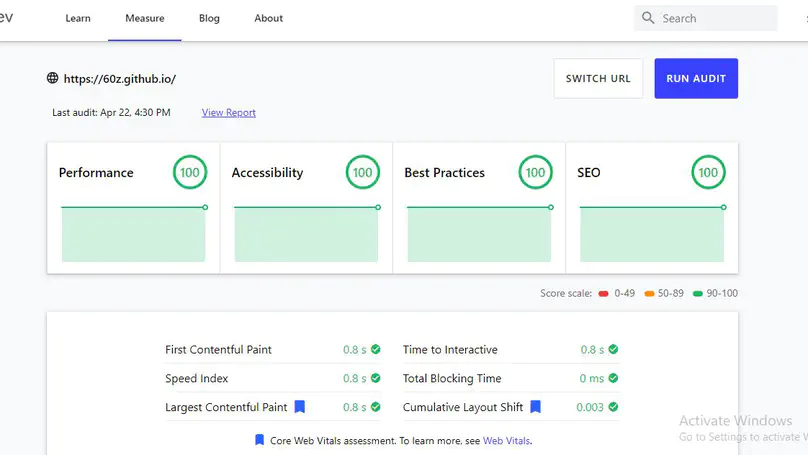
Task: Click the Accessibility card title
Action: (267, 173)
